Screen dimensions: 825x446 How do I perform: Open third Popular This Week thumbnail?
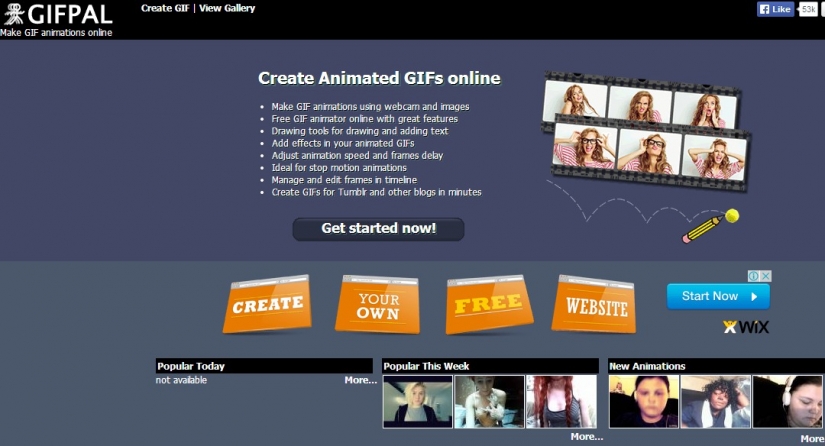point(561,402)
